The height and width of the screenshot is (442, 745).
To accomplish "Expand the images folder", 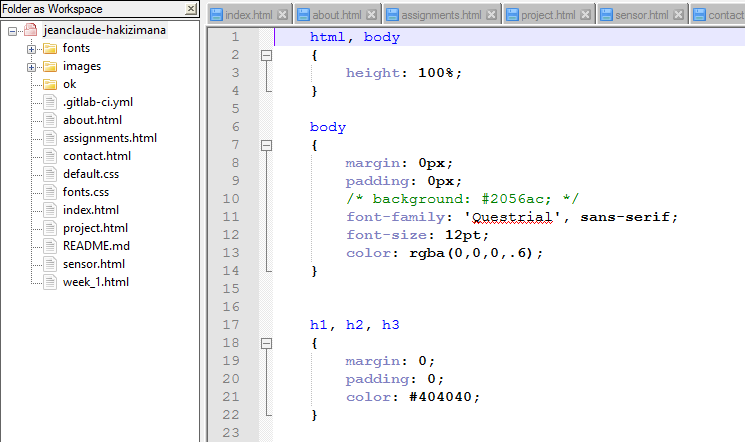I will pos(31,67).
